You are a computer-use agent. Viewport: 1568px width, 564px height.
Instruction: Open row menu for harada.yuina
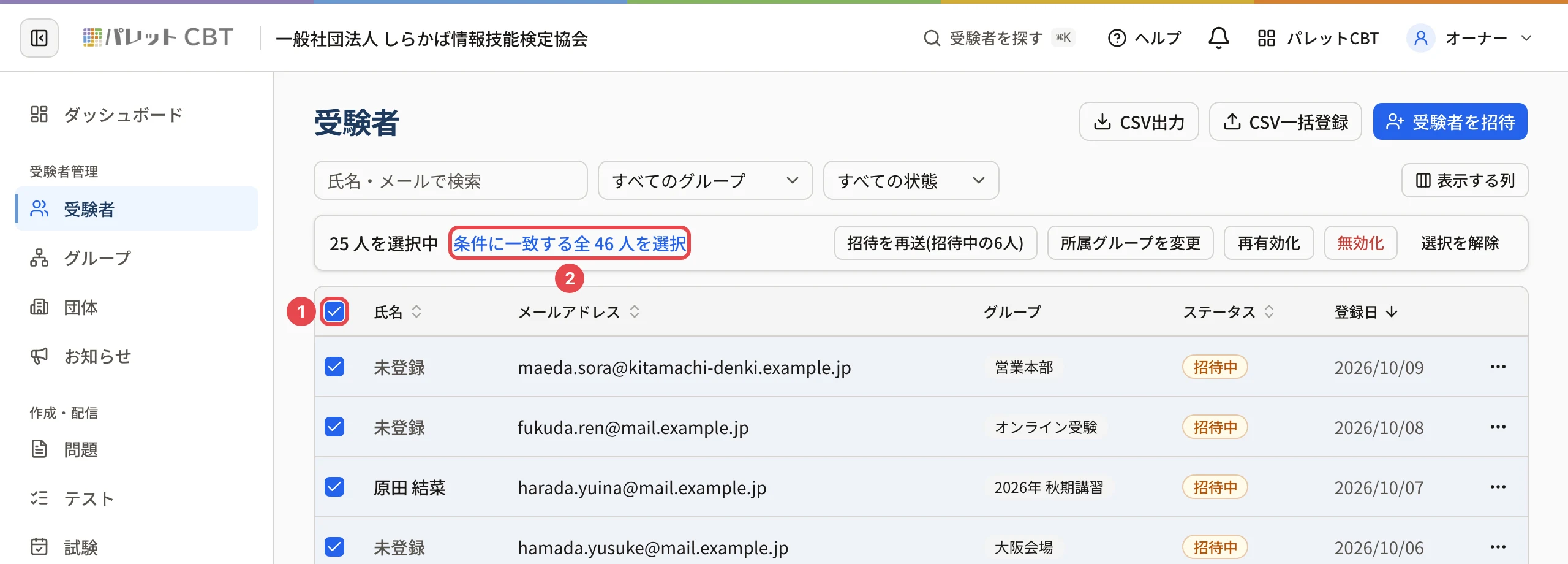point(1498,487)
